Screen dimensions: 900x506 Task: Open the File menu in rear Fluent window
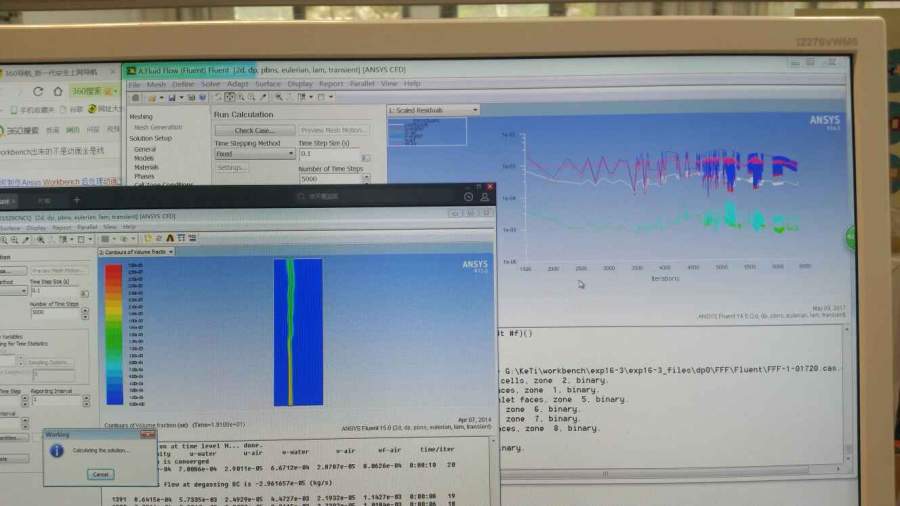134,84
